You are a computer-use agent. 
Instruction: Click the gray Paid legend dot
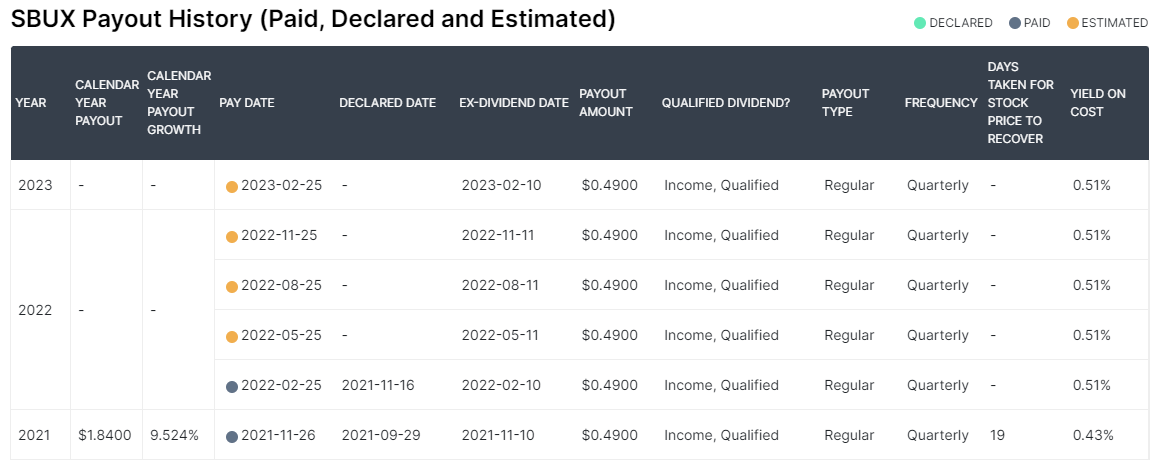(1014, 23)
